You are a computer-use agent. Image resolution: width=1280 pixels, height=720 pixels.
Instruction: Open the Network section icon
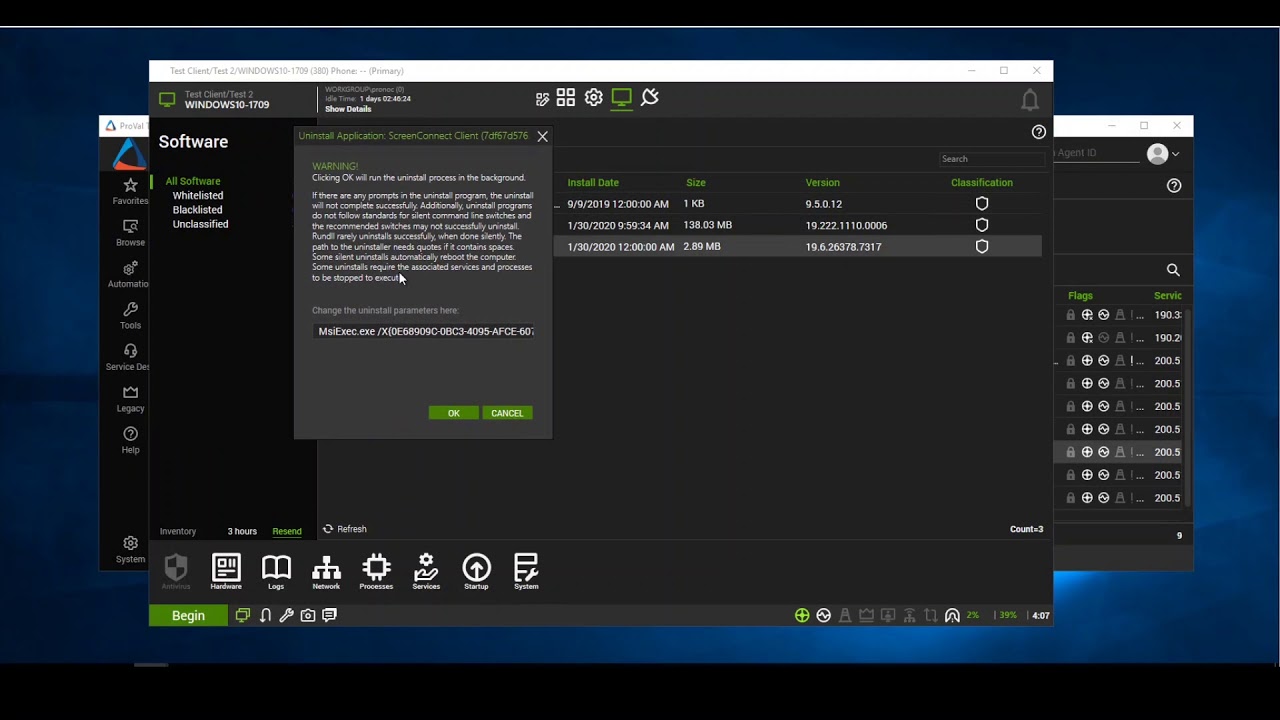(x=326, y=571)
